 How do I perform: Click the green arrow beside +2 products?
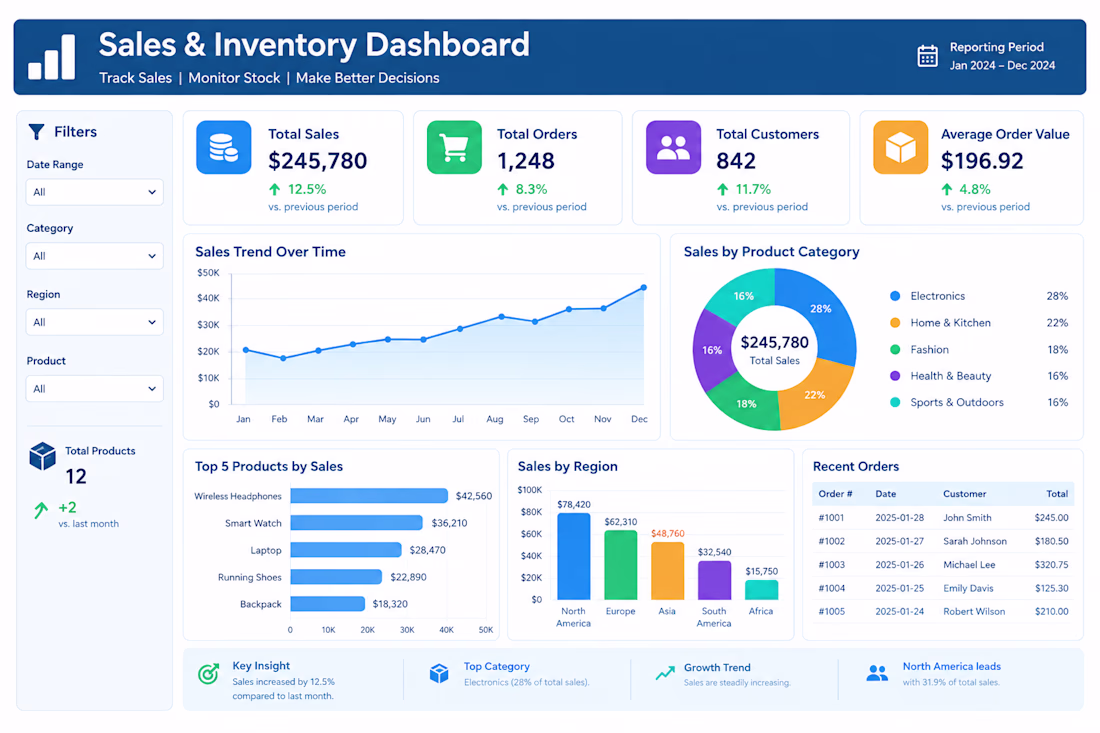point(41,510)
